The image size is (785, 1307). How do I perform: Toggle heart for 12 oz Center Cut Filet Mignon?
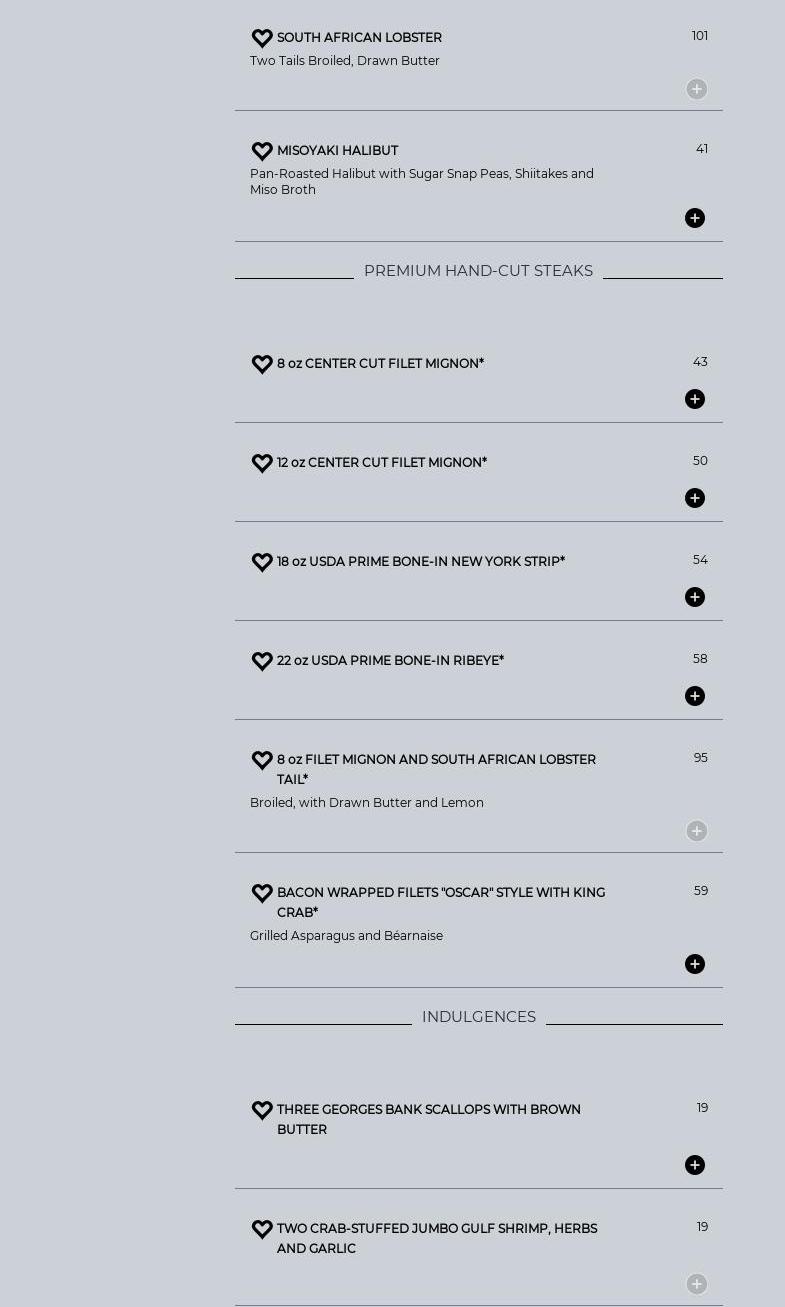pyautogui.click(x=262, y=463)
